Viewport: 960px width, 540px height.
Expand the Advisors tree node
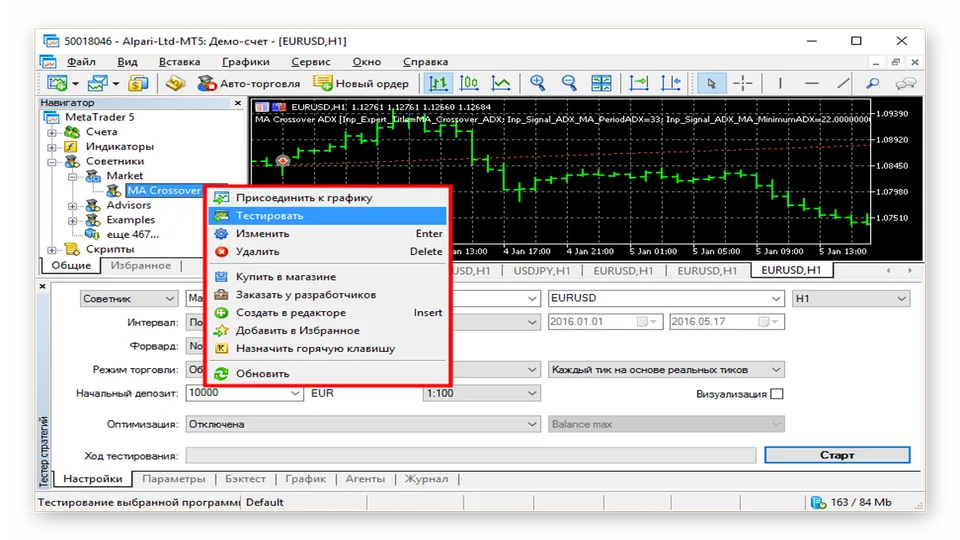pos(72,206)
